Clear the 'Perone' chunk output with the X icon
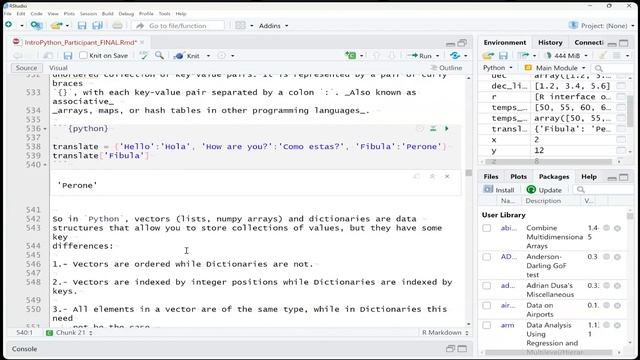Viewport: 640px width, 360px height. [x=447, y=176]
